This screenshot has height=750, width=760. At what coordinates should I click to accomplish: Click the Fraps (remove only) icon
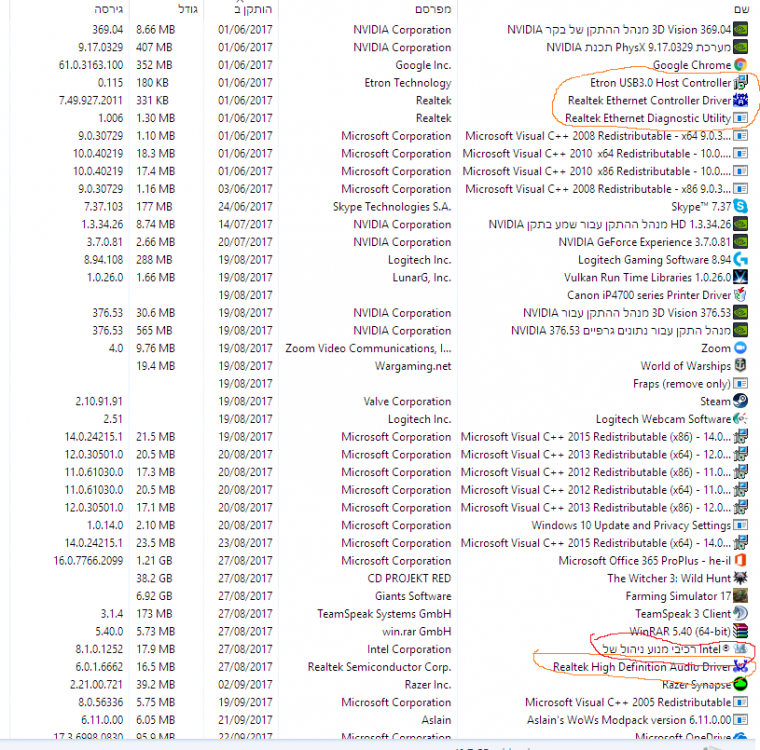(740, 383)
